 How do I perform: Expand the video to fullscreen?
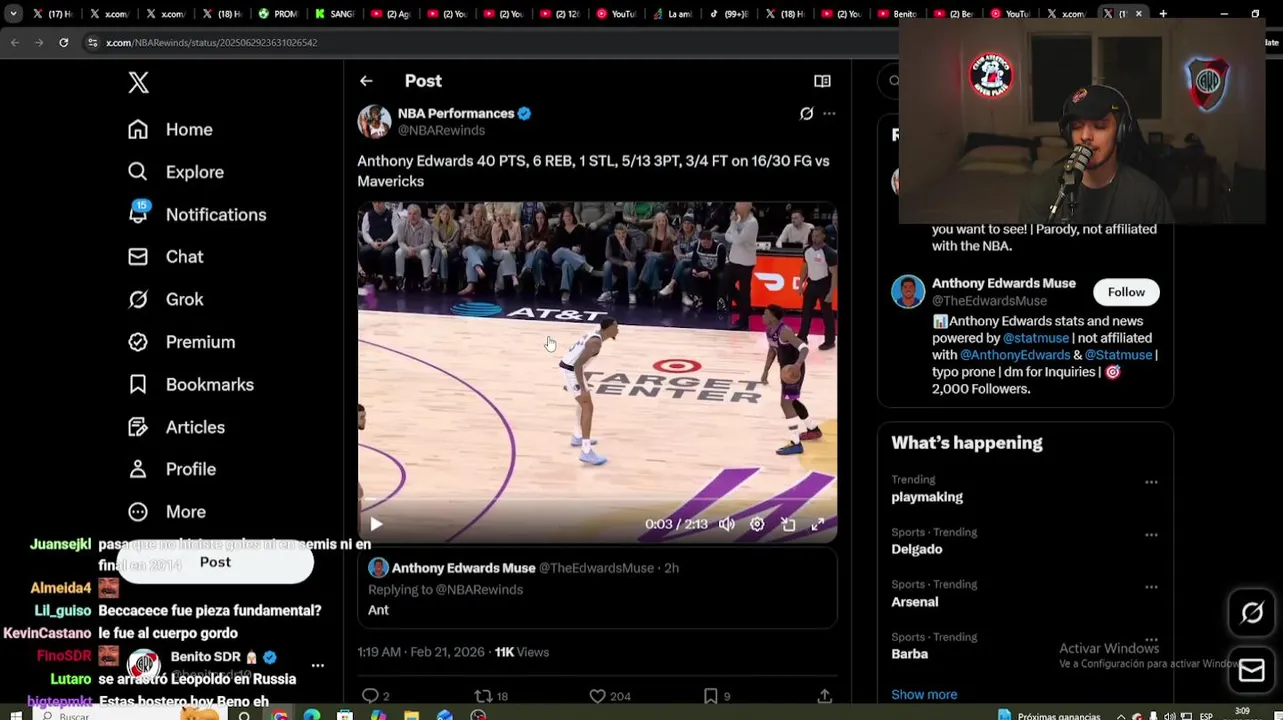(817, 524)
